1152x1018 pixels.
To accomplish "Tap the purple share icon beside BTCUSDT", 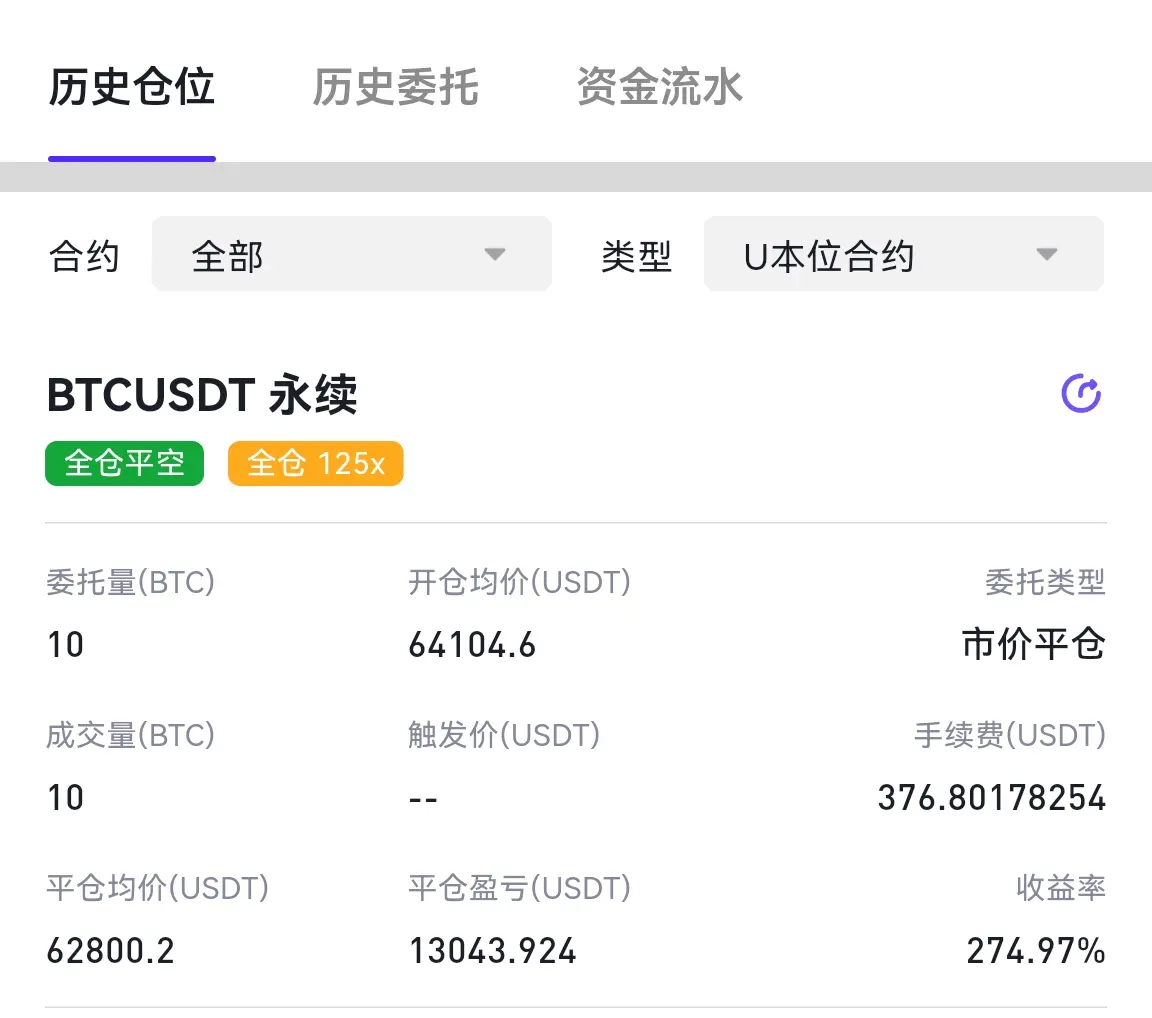I will click(1081, 394).
